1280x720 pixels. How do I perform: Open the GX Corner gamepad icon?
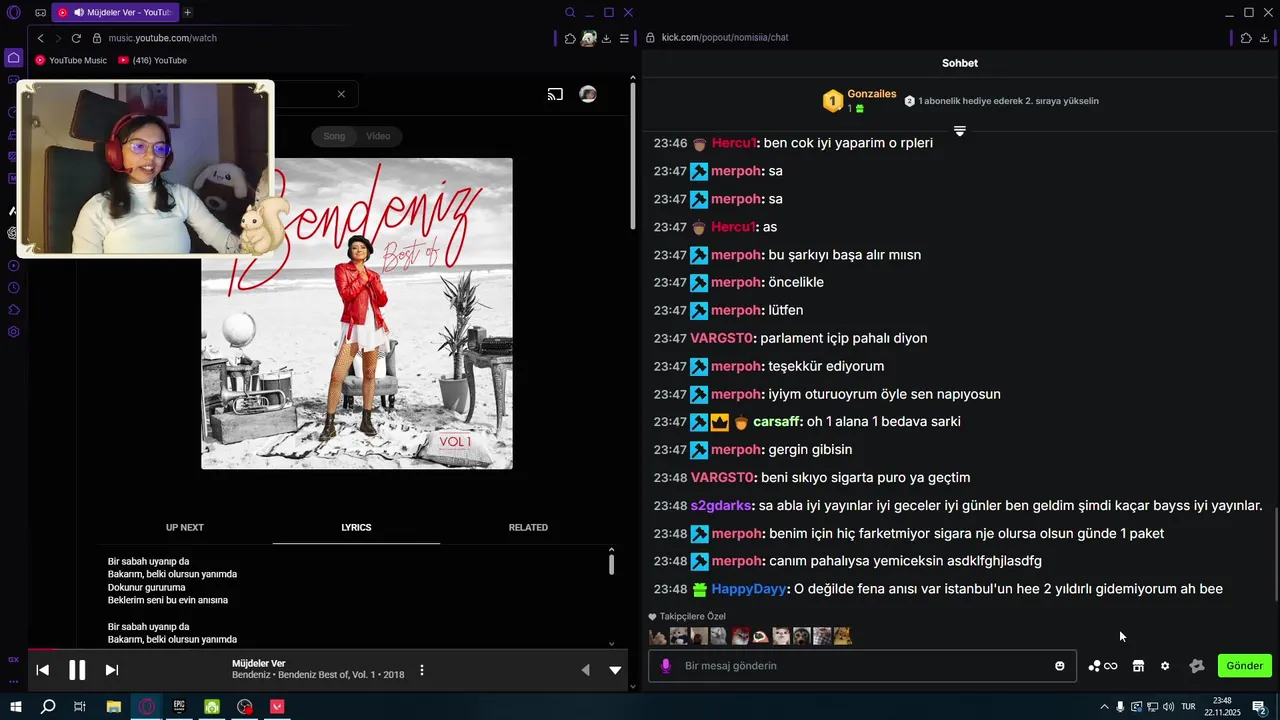point(40,12)
